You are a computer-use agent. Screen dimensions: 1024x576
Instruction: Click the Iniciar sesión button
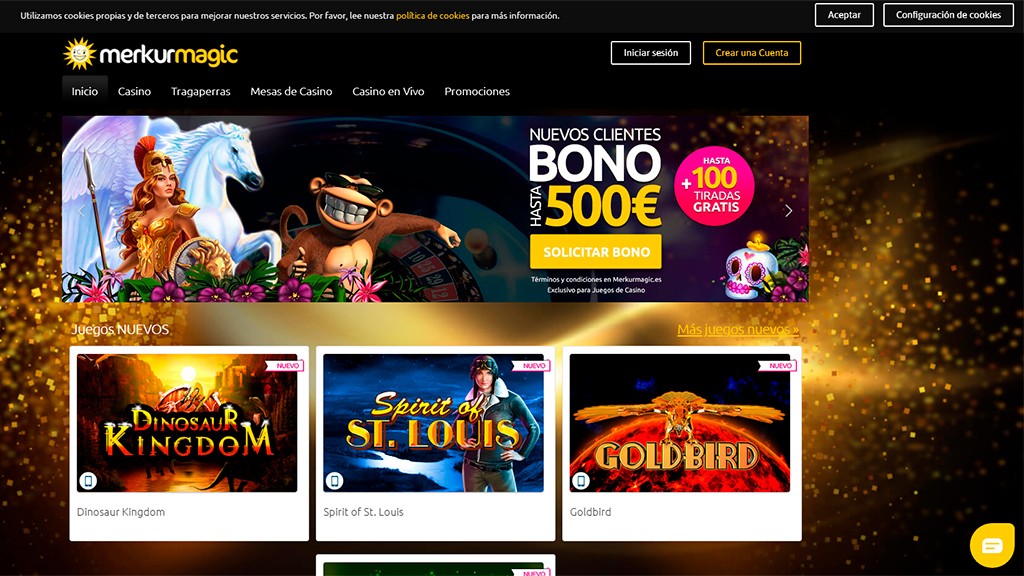tap(650, 53)
